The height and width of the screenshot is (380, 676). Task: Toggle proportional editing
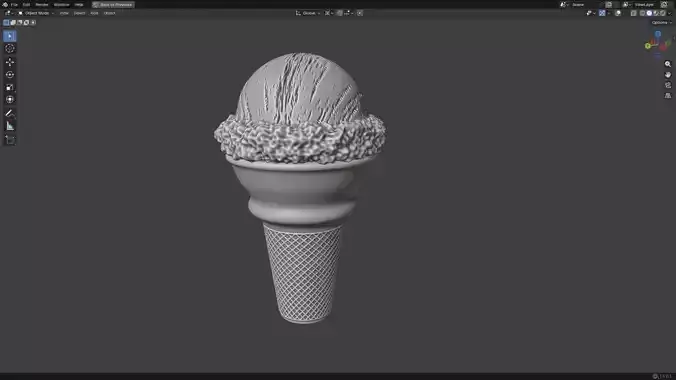(360, 13)
